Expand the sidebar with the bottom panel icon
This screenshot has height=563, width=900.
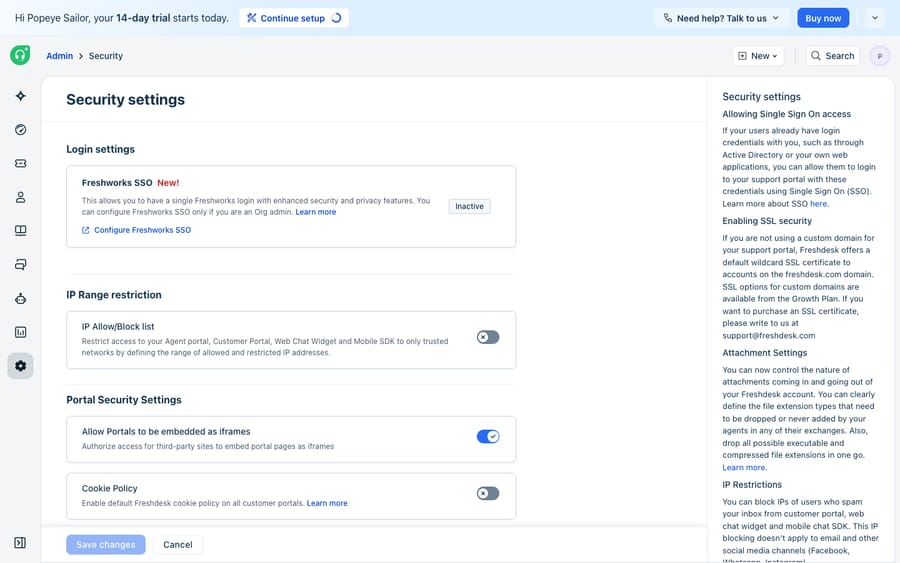point(20,543)
